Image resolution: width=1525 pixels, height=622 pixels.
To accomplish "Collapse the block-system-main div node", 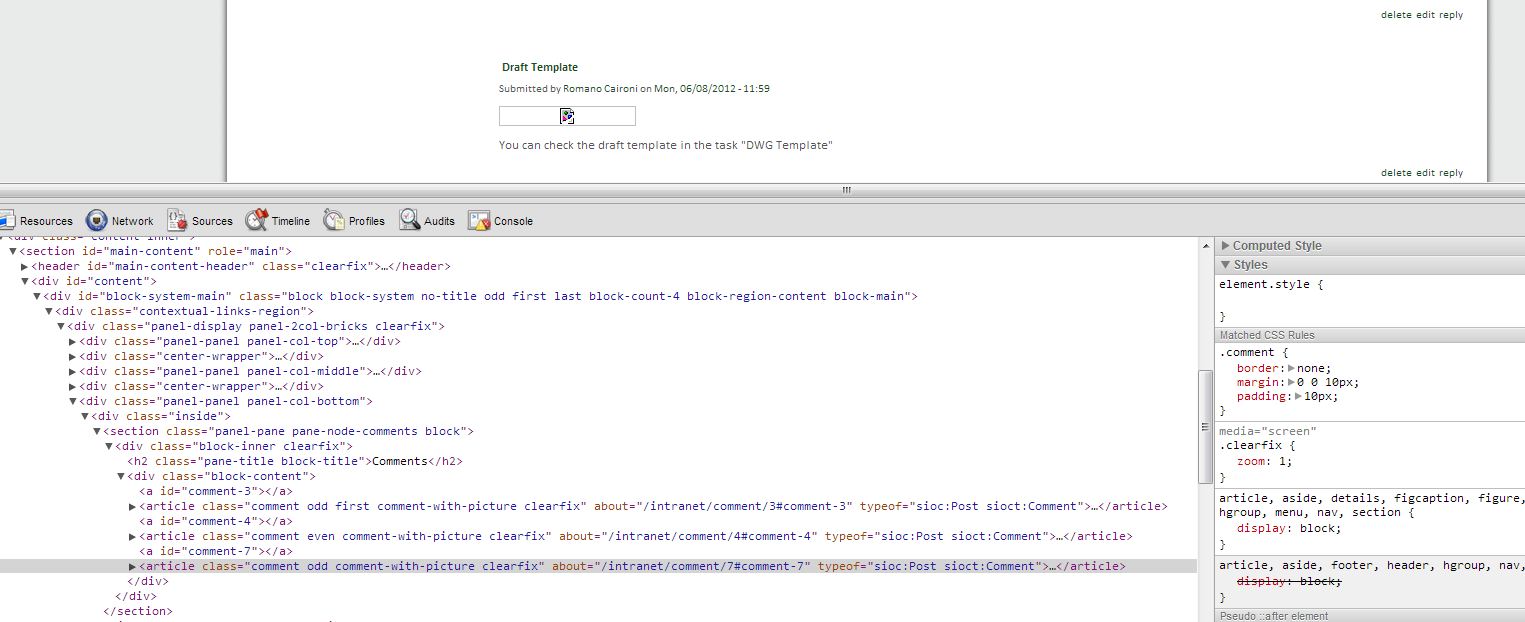I will (37, 296).
